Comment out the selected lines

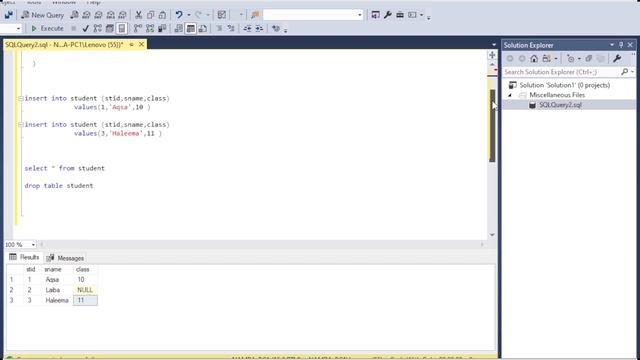[x=219, y=28]
